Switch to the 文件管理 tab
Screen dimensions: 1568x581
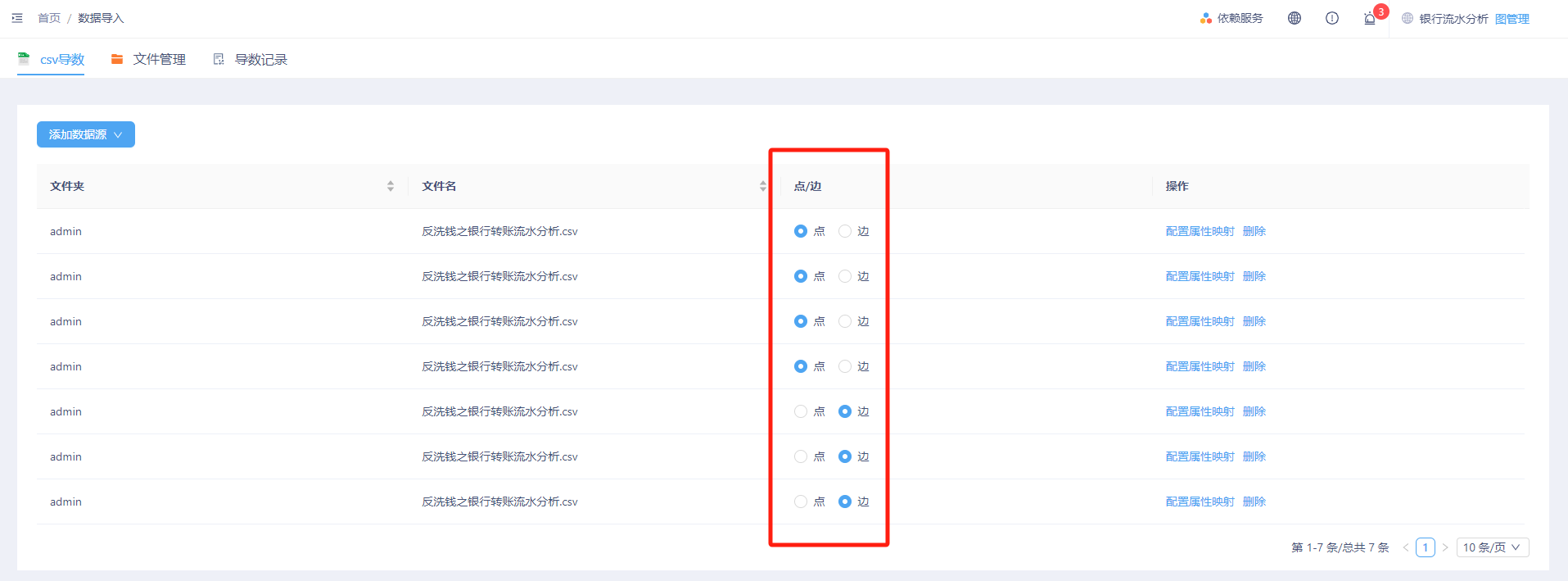point(149,59)
